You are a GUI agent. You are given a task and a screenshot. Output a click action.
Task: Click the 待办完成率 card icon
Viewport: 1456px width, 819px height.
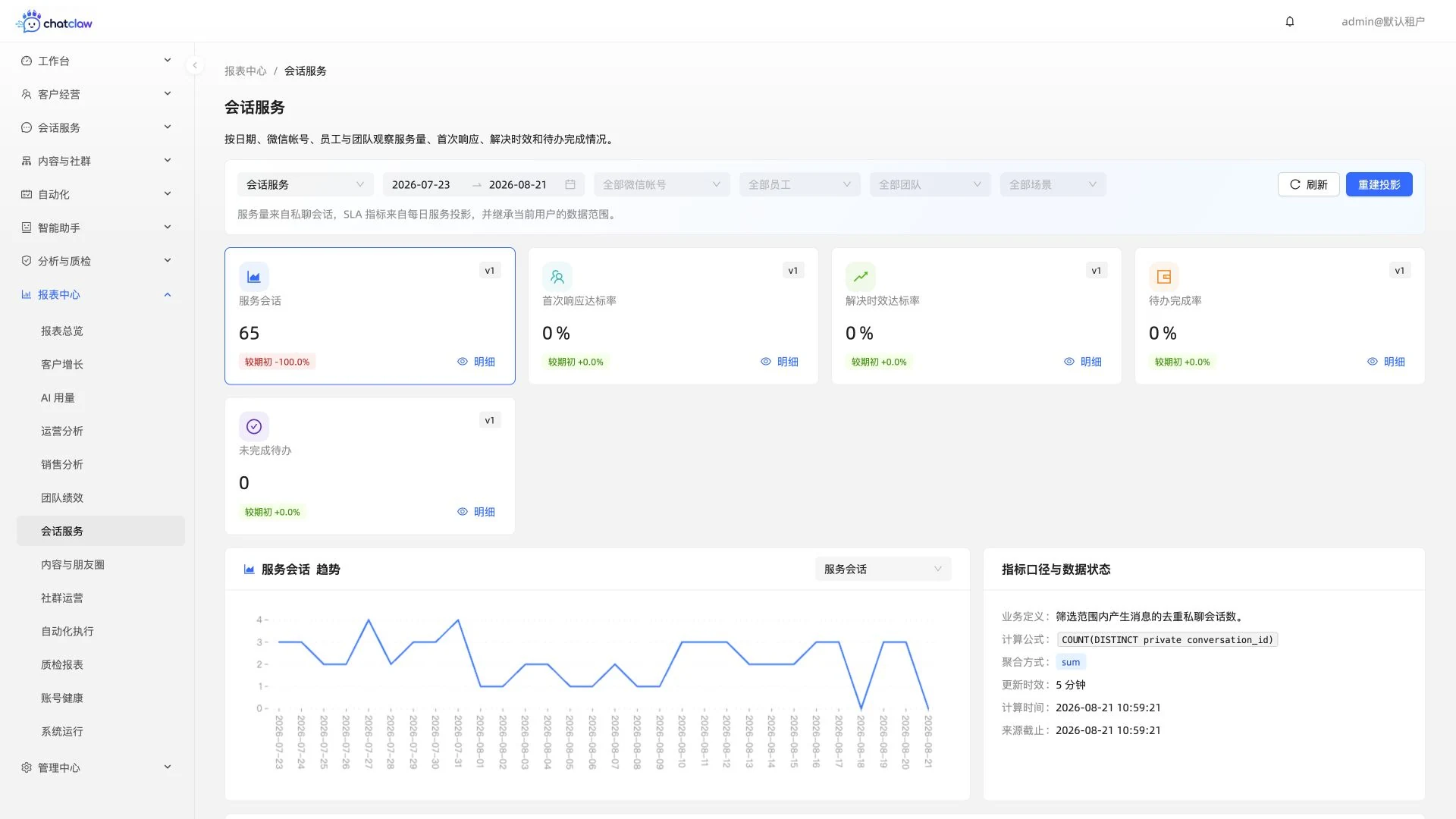1164,277
